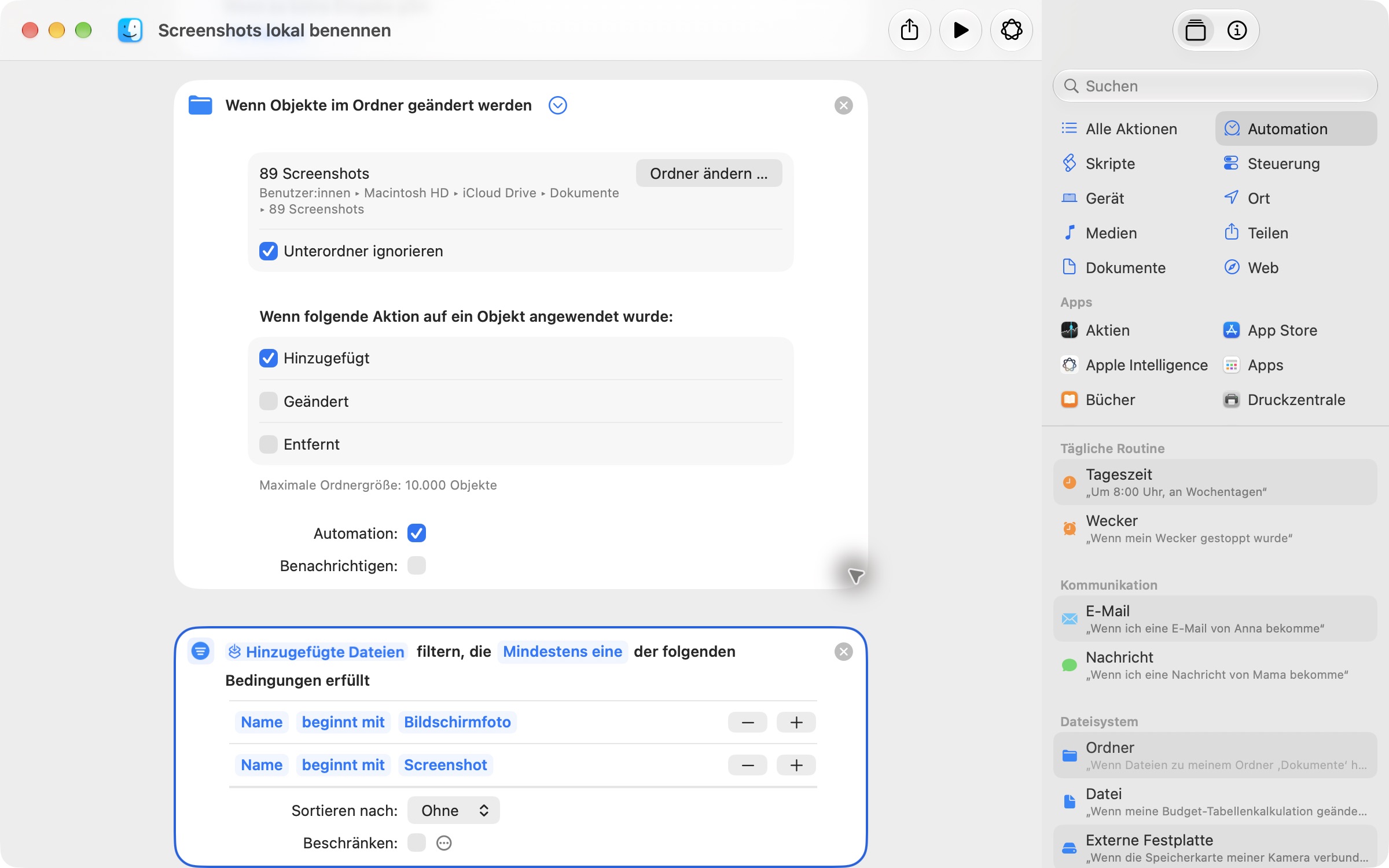Edit the Bildschirmfoto text value
Image resolution: width=1389 pixels, height=868 pixels.
(457, 722)
